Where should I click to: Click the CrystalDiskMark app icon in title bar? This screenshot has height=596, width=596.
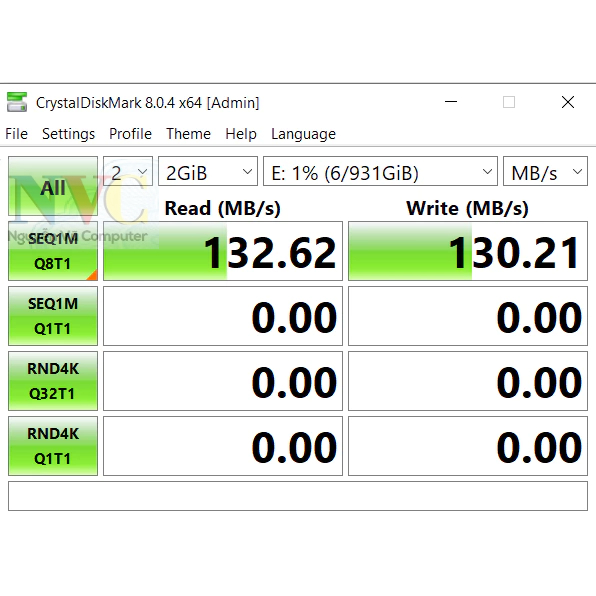17,102
